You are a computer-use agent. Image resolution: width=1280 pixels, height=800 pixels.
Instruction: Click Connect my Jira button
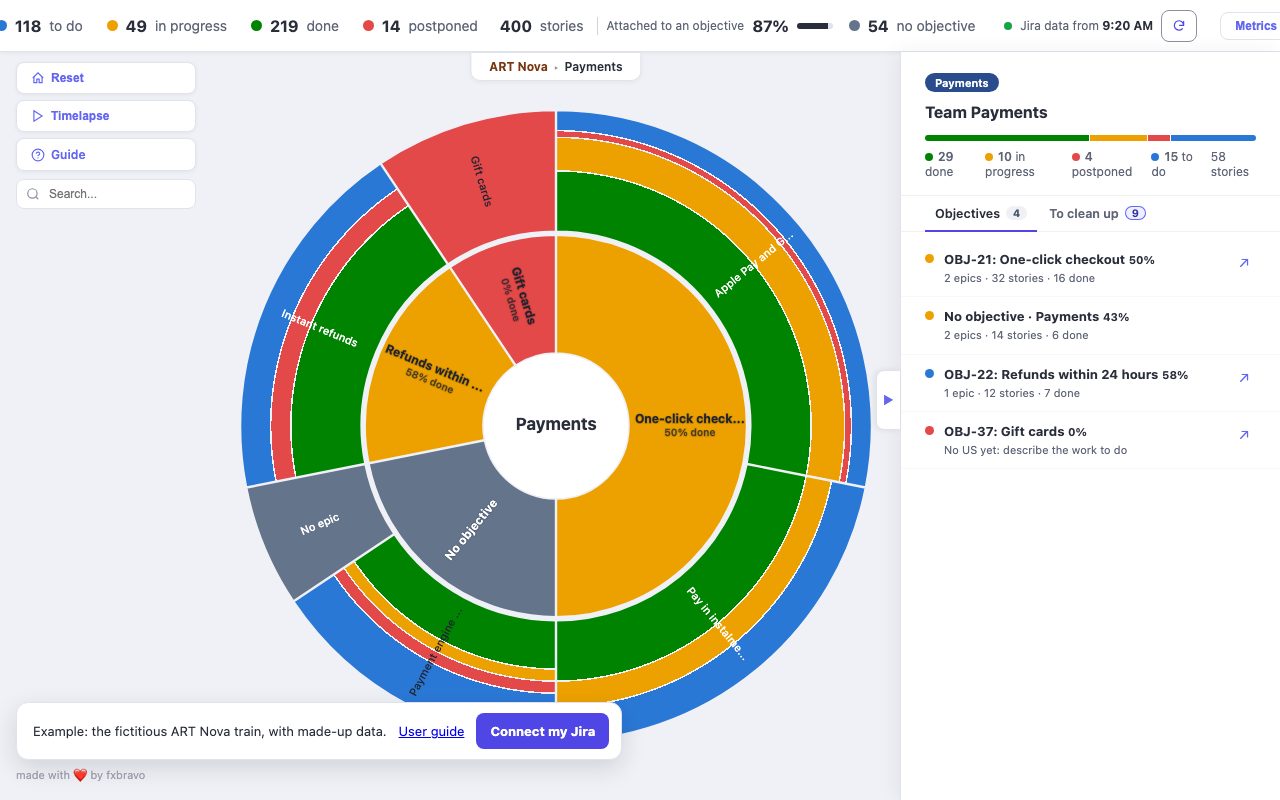[542, 731]
